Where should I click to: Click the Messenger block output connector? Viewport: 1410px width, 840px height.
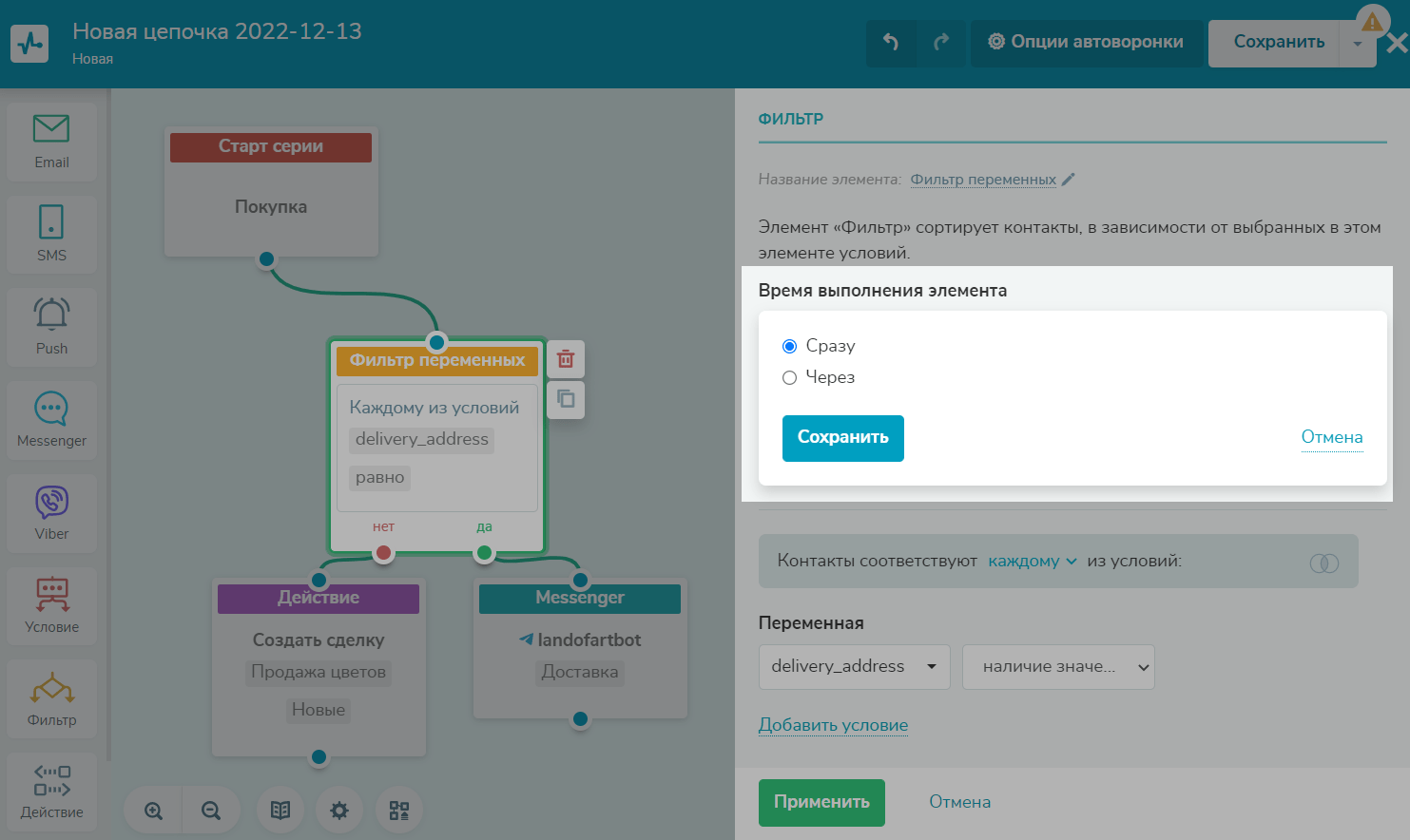(x=580, y=719)
